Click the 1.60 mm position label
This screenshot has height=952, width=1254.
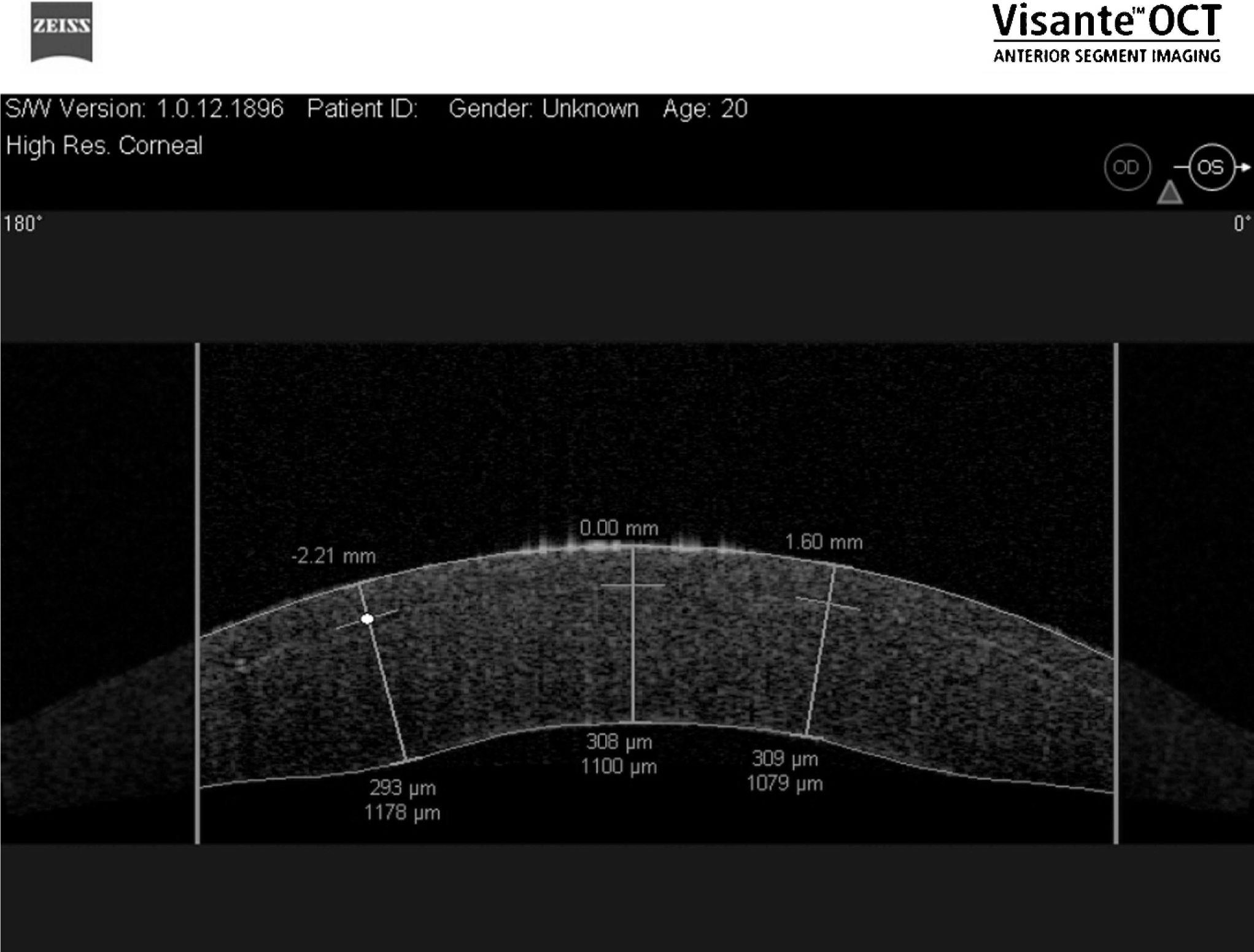coord(823,542)
